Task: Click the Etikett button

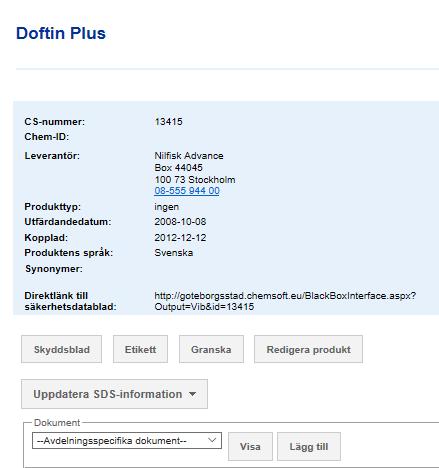Action: click(x=140, y=349)
